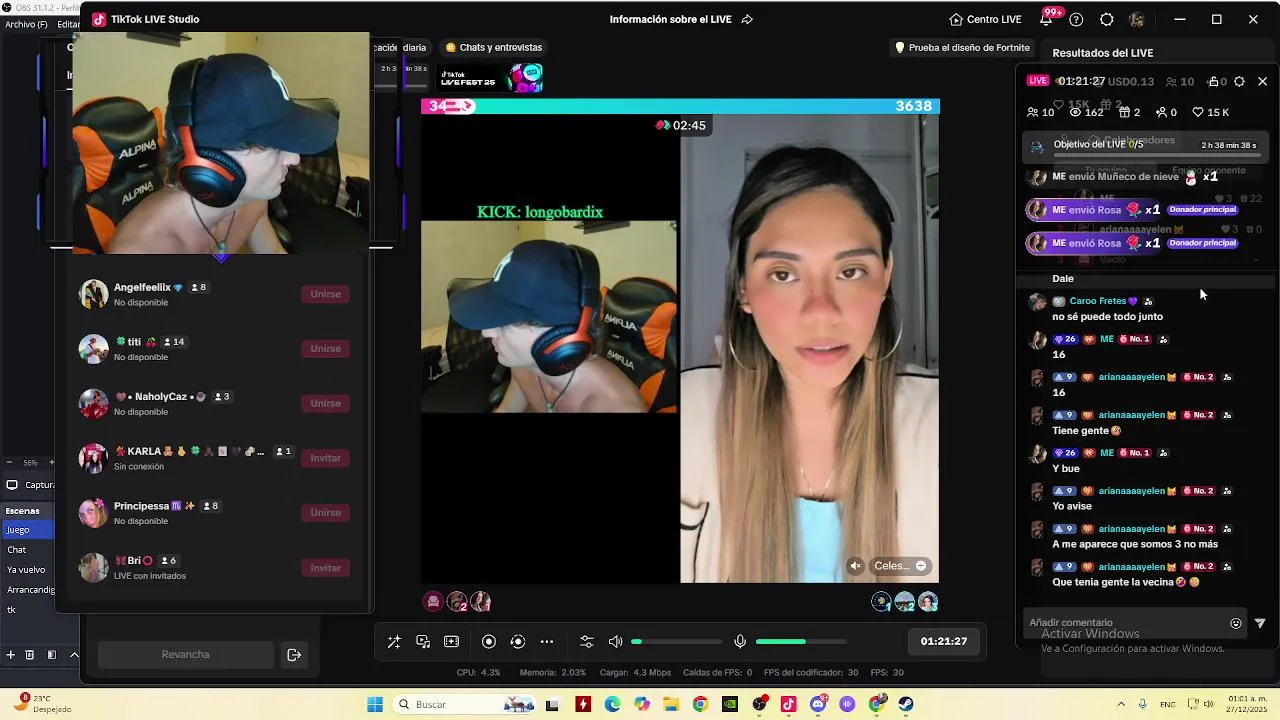This screenshot has height=720, width=1280.
Task: Delete the scene with the trash icon in OBS
Action: (x=29, y=655)
